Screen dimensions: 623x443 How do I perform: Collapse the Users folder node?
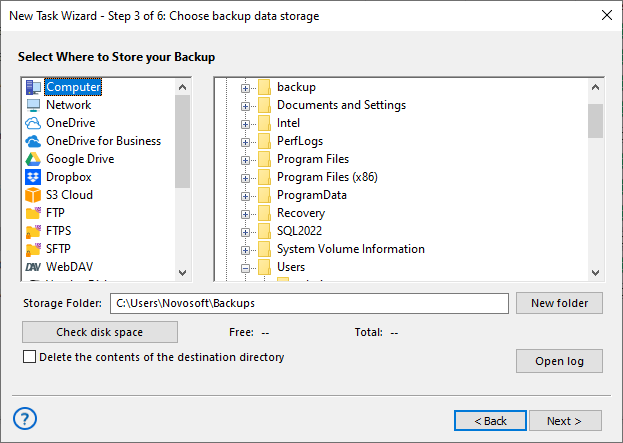click(245, 268)
